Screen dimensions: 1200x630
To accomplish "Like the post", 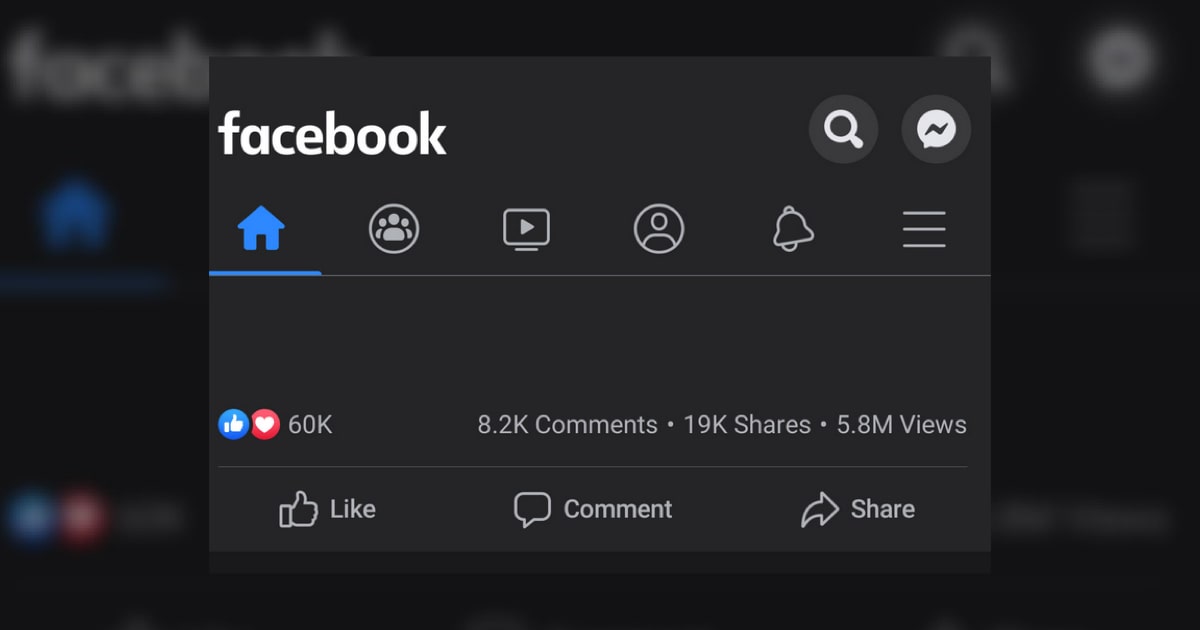I will [328, 509].
